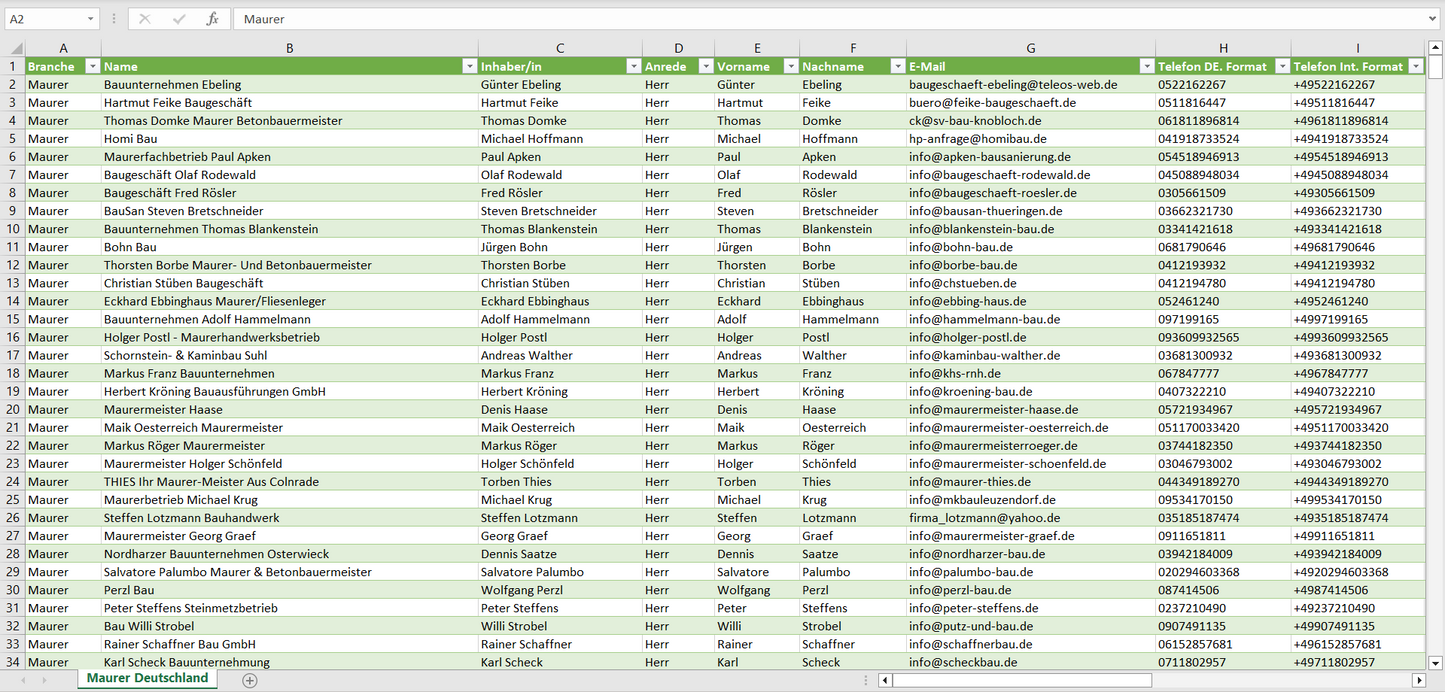Open the Nachname column filter dropdown
The width and height of the screenshot is (1445, 692).
pos(897,66)
